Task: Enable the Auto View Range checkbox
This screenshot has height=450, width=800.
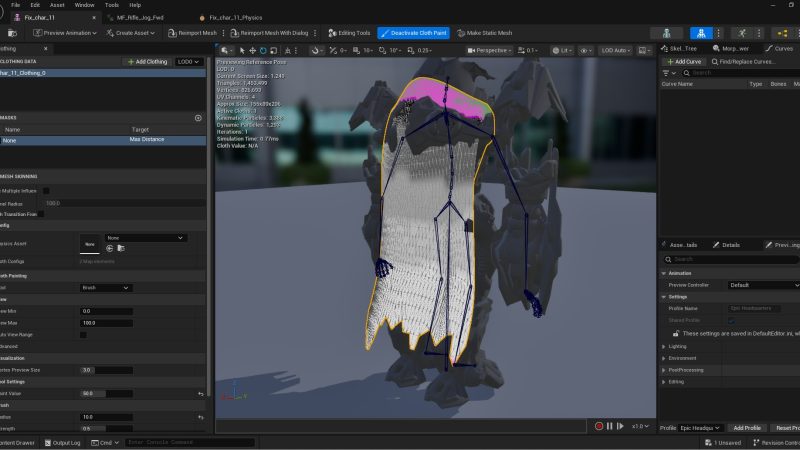Action: coord(83,335)
